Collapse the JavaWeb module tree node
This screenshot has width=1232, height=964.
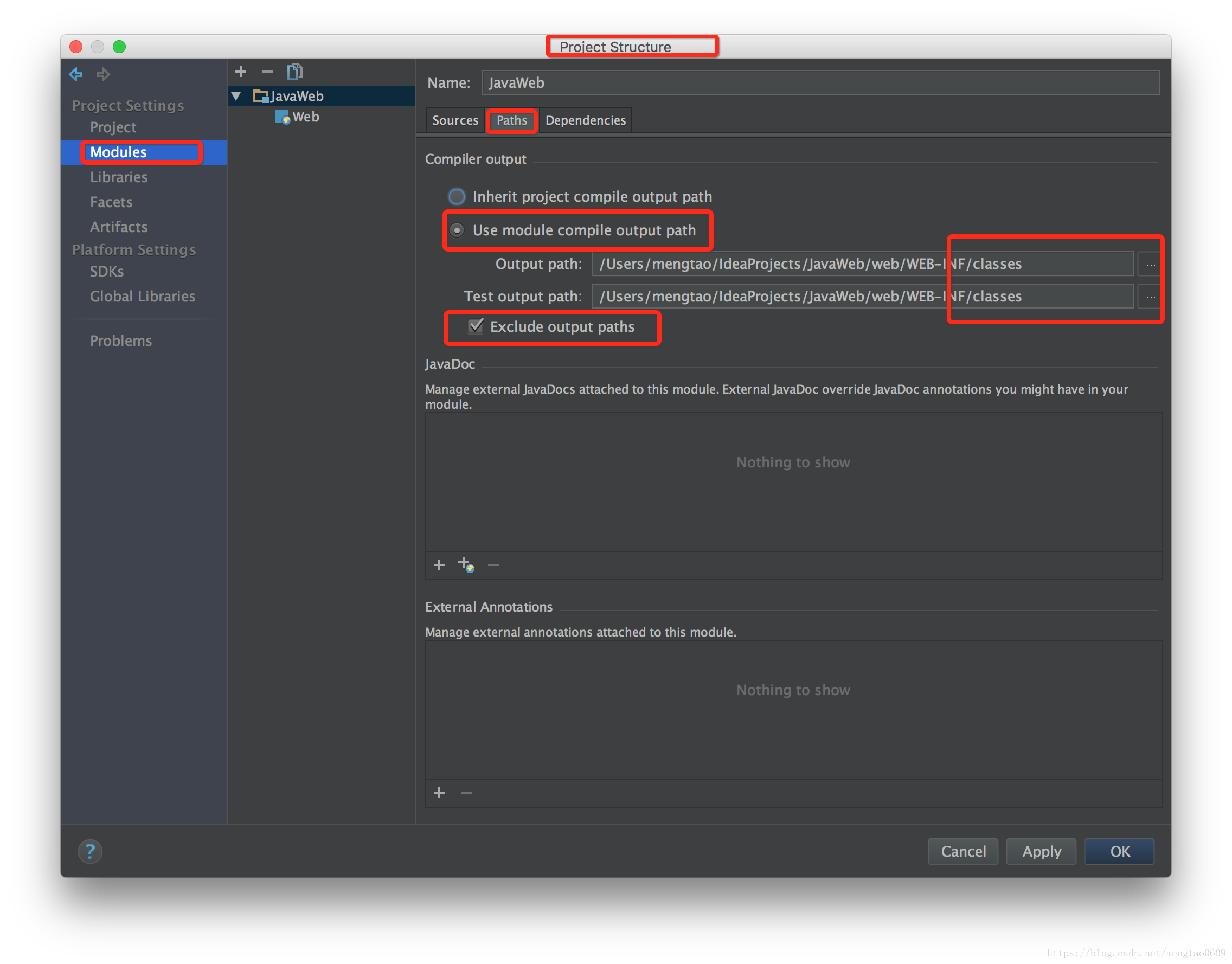[x=236, y=96]
